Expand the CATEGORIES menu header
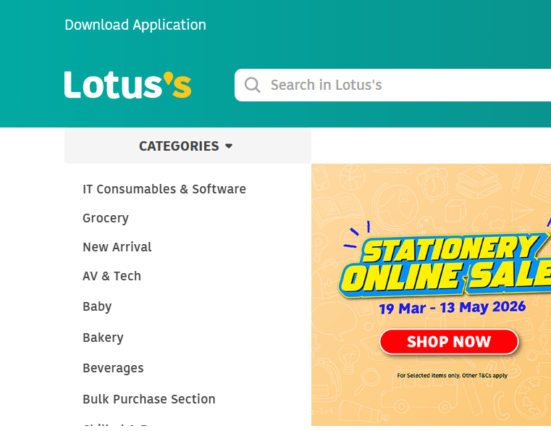This screenshot has height=431, width=551. [188, 146]
